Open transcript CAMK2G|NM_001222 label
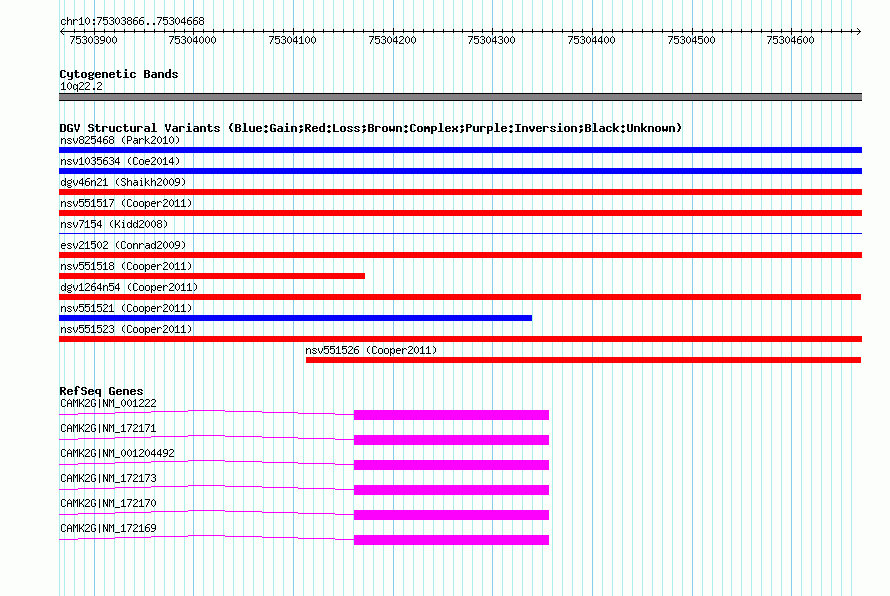The image size is (890, 596). pos(108,404)
